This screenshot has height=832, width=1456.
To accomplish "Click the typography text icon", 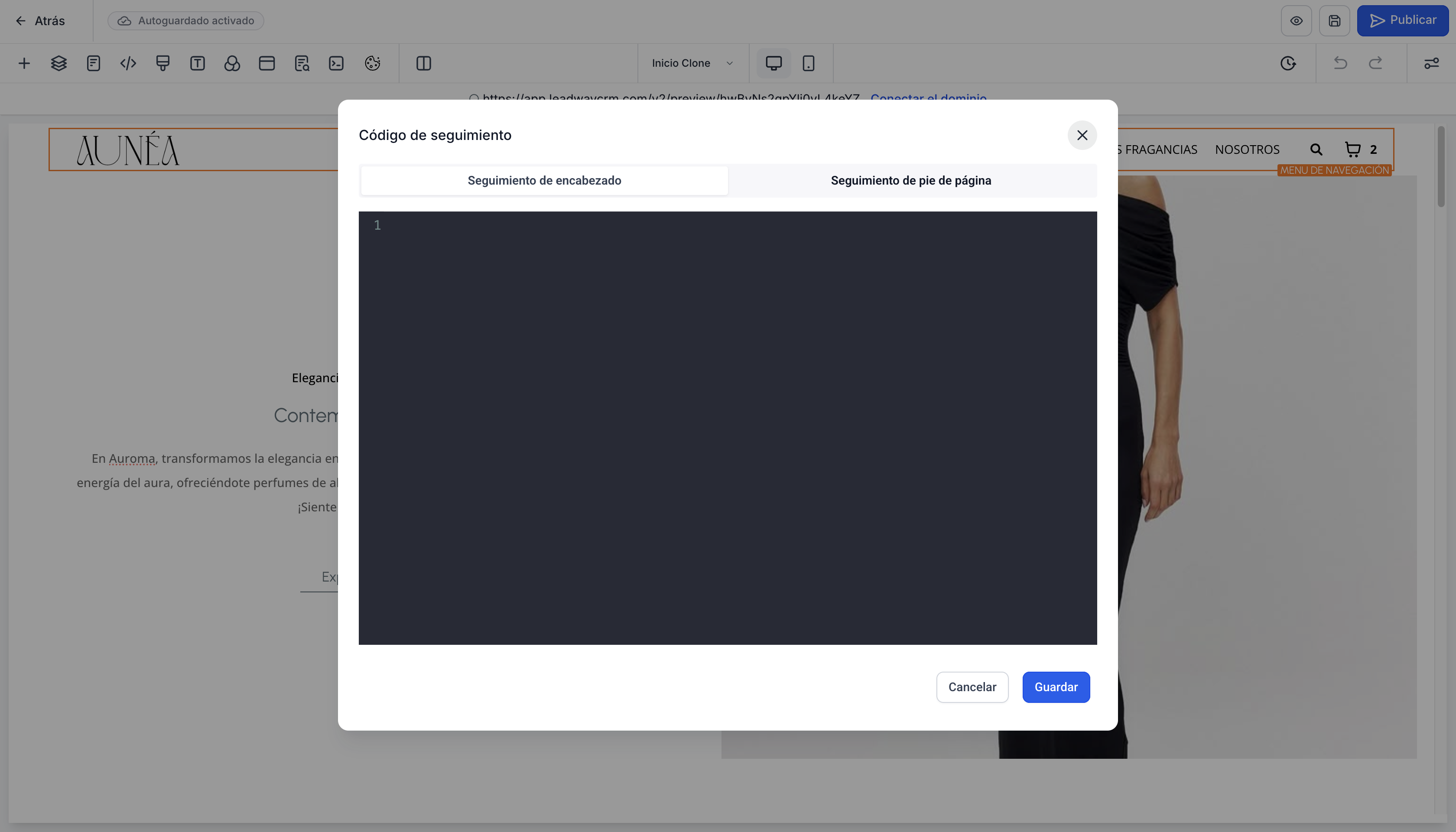I will click(x=197, y=63).
